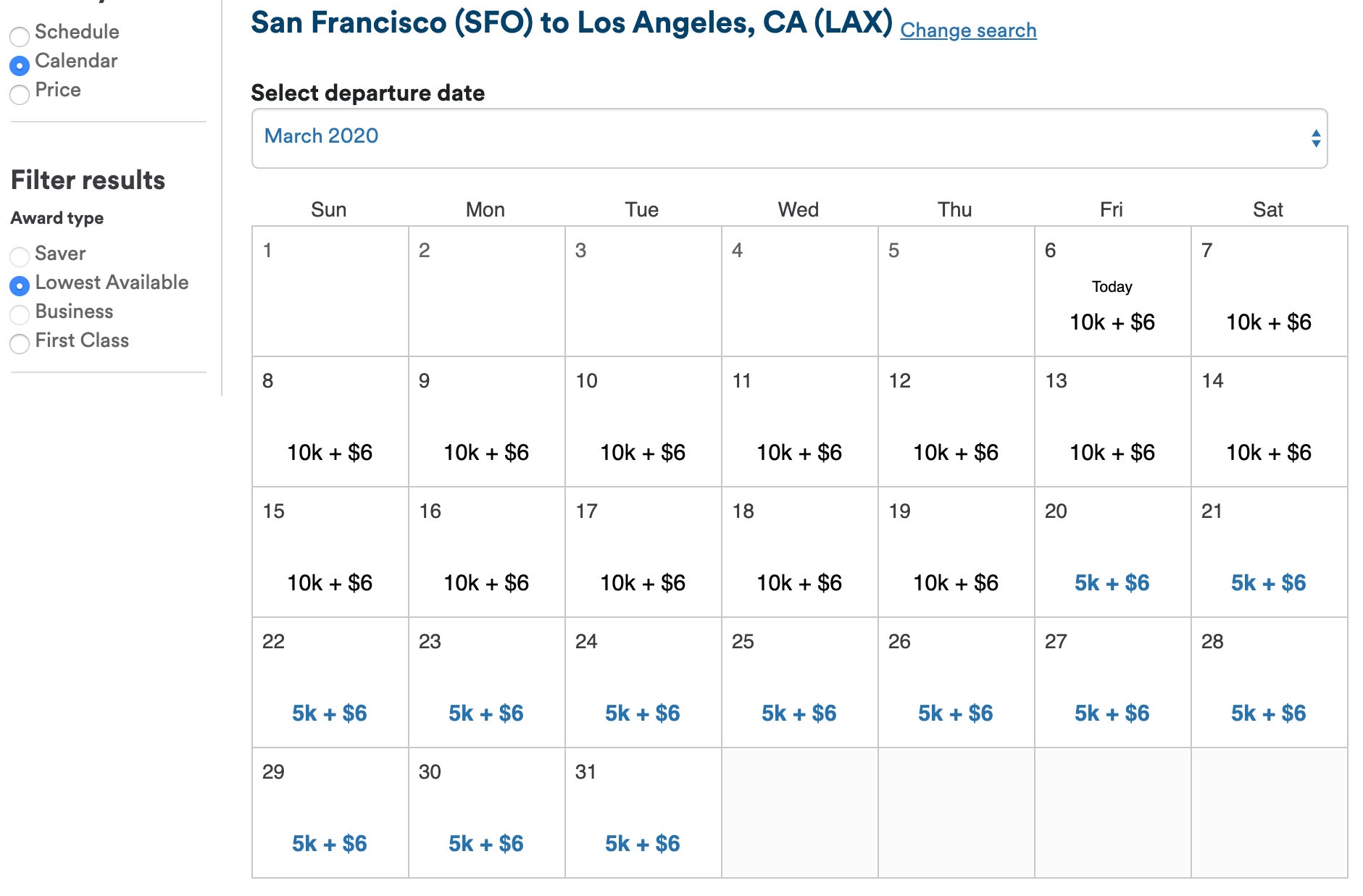Viewport: 1363px width, 896px height.
Task: Select Saver award type
Action: tap(20, 256)
